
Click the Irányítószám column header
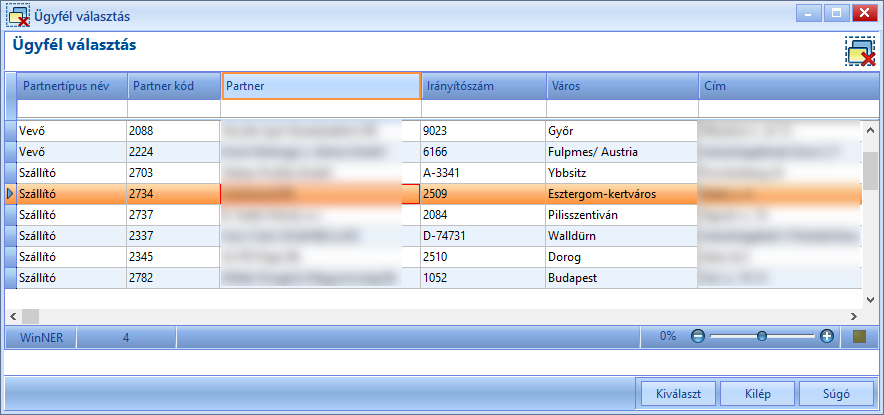(483, 86)
